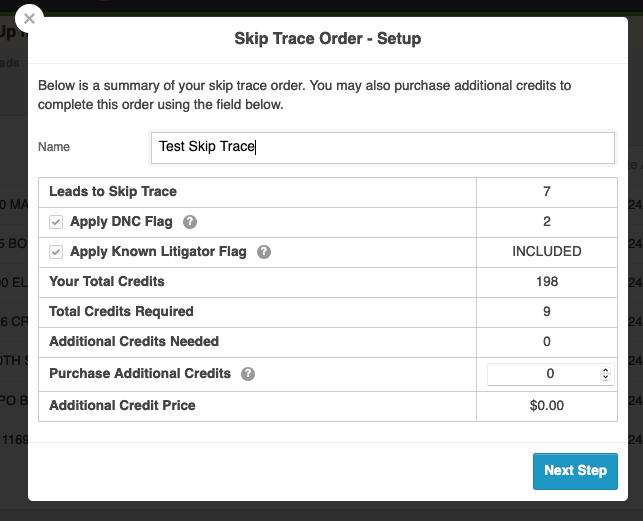Select the Apply DNC Flag label text
Image resolution: width=643 pixels, height=521 pixels.
pos(121,222)
